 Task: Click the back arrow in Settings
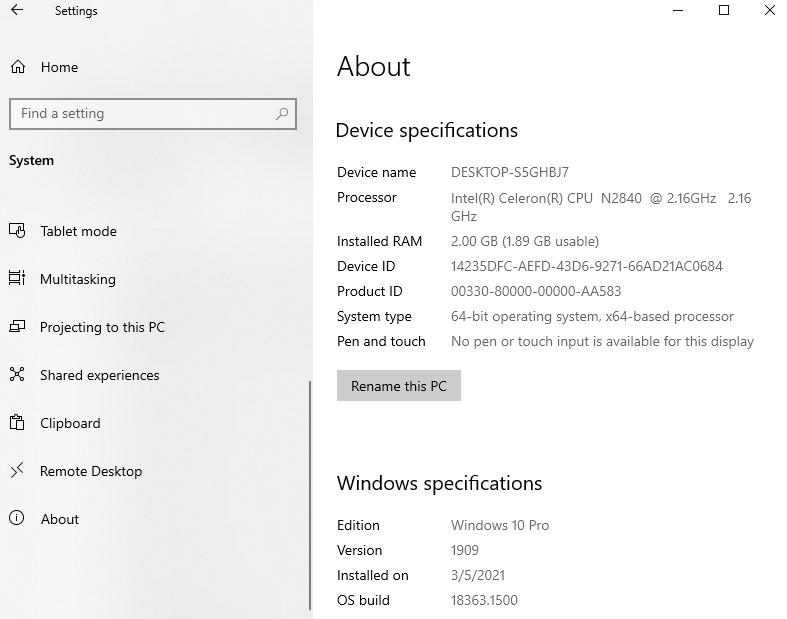(17, 11)
